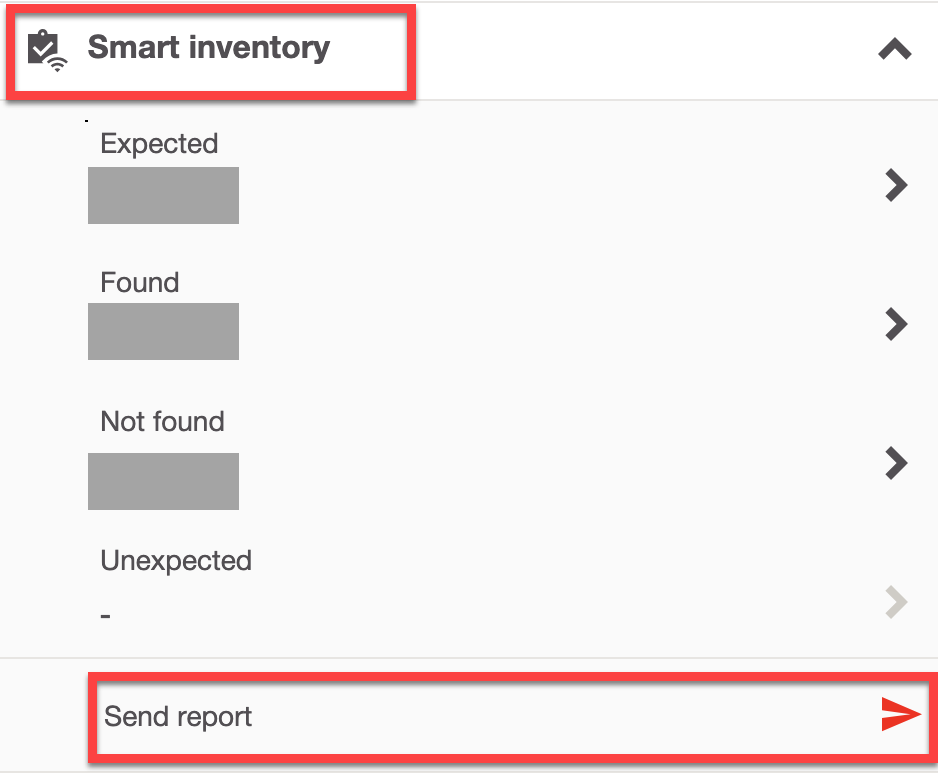Click the Send report text
The width and height of the screenshot is (938, 774).
178,717
